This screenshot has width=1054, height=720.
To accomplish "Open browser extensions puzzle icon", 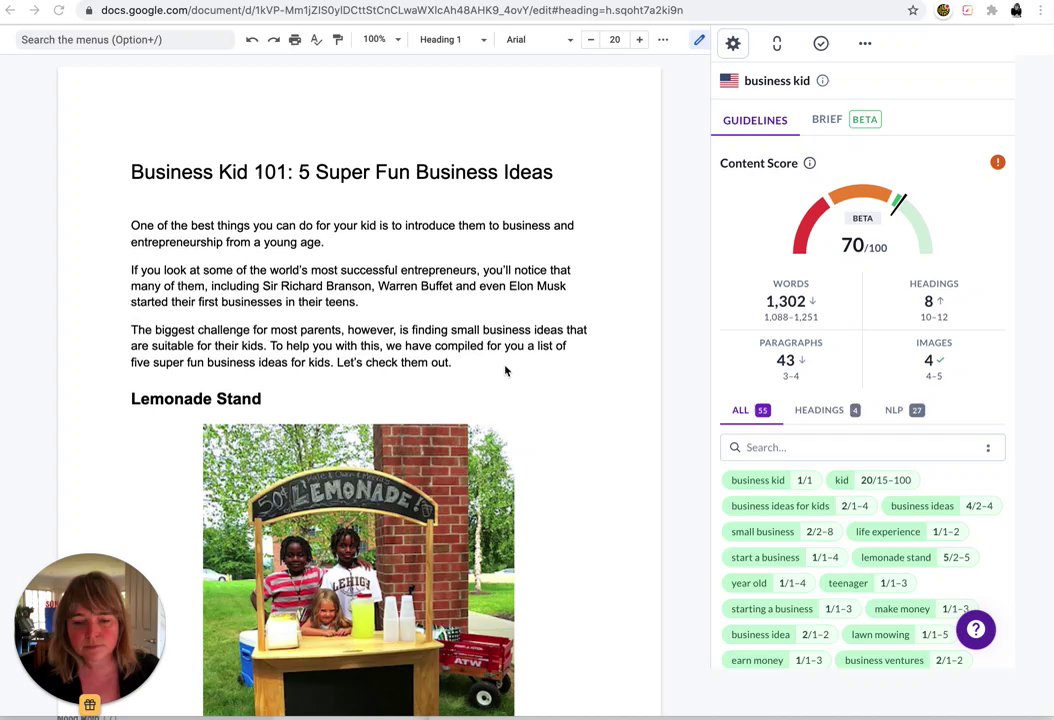I will [x=992, y=10].
